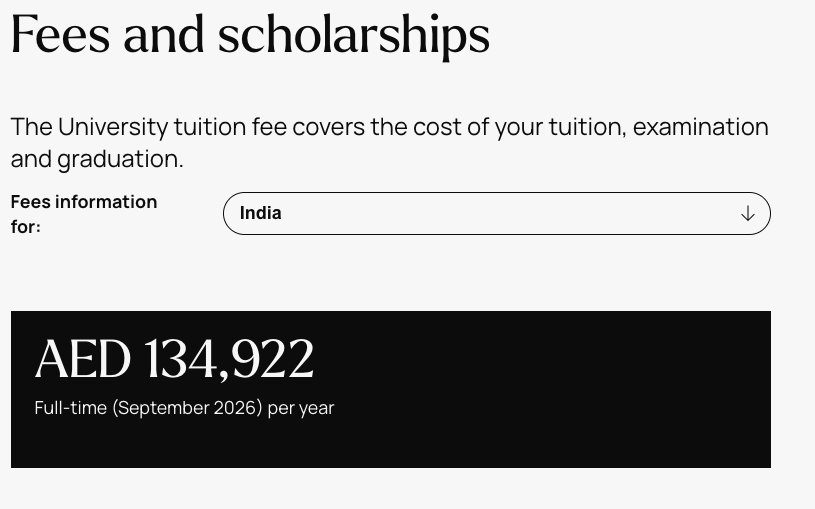Click the 'University tuition fee covers' paragraph
Image resolution: width=815 pixels, height=509 pixels.
coord(389,127)
